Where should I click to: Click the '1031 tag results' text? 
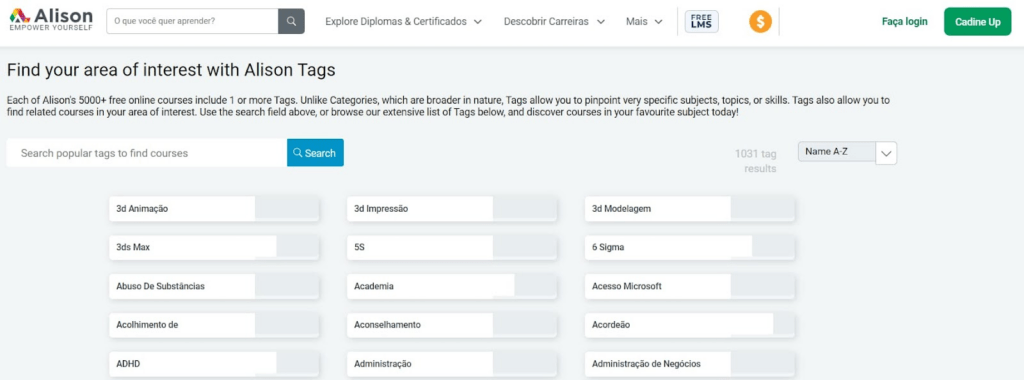[x=756, y=161]
